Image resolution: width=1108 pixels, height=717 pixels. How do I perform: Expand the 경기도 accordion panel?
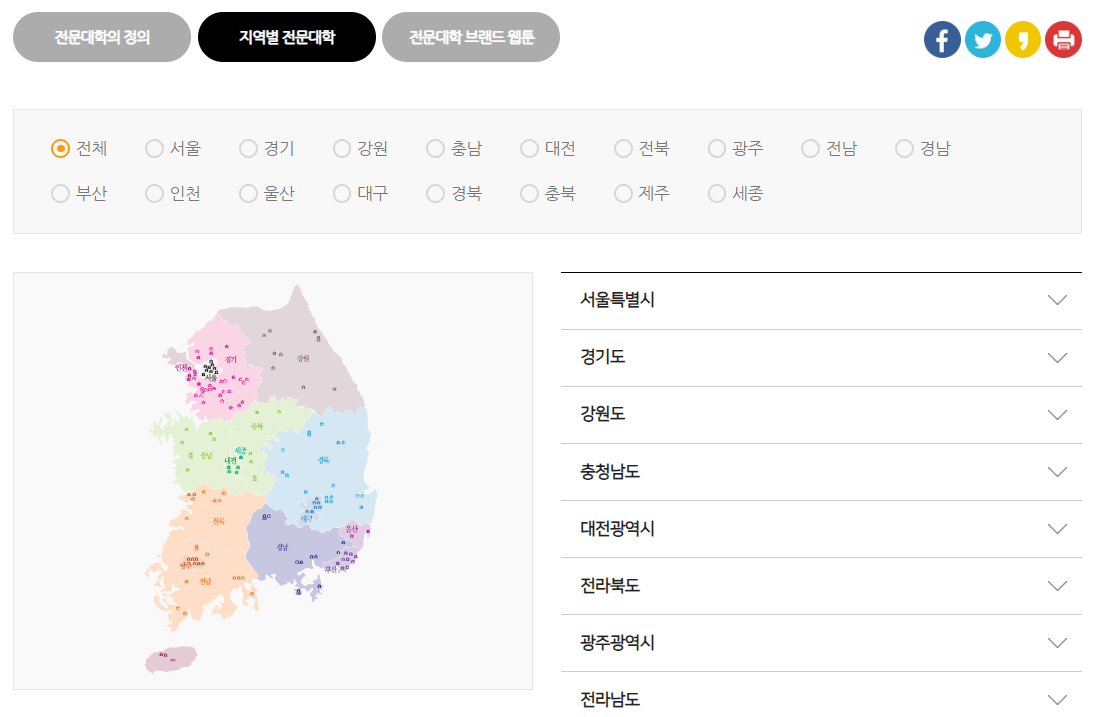[822, 357]
